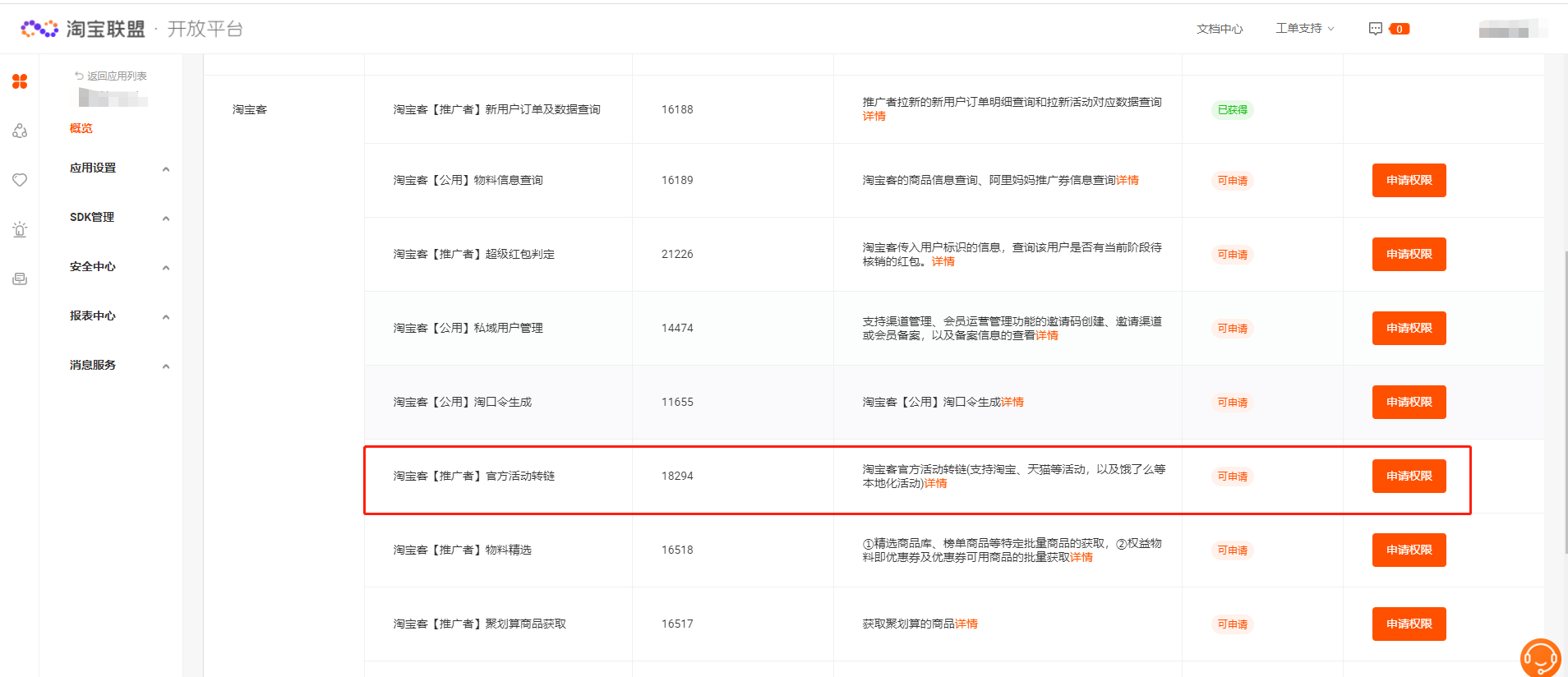Image resolution: width=1568 pixels, height=677 pixels.
Task: Click the back arrow beside 返回应用列表
Action: (79, 76)
